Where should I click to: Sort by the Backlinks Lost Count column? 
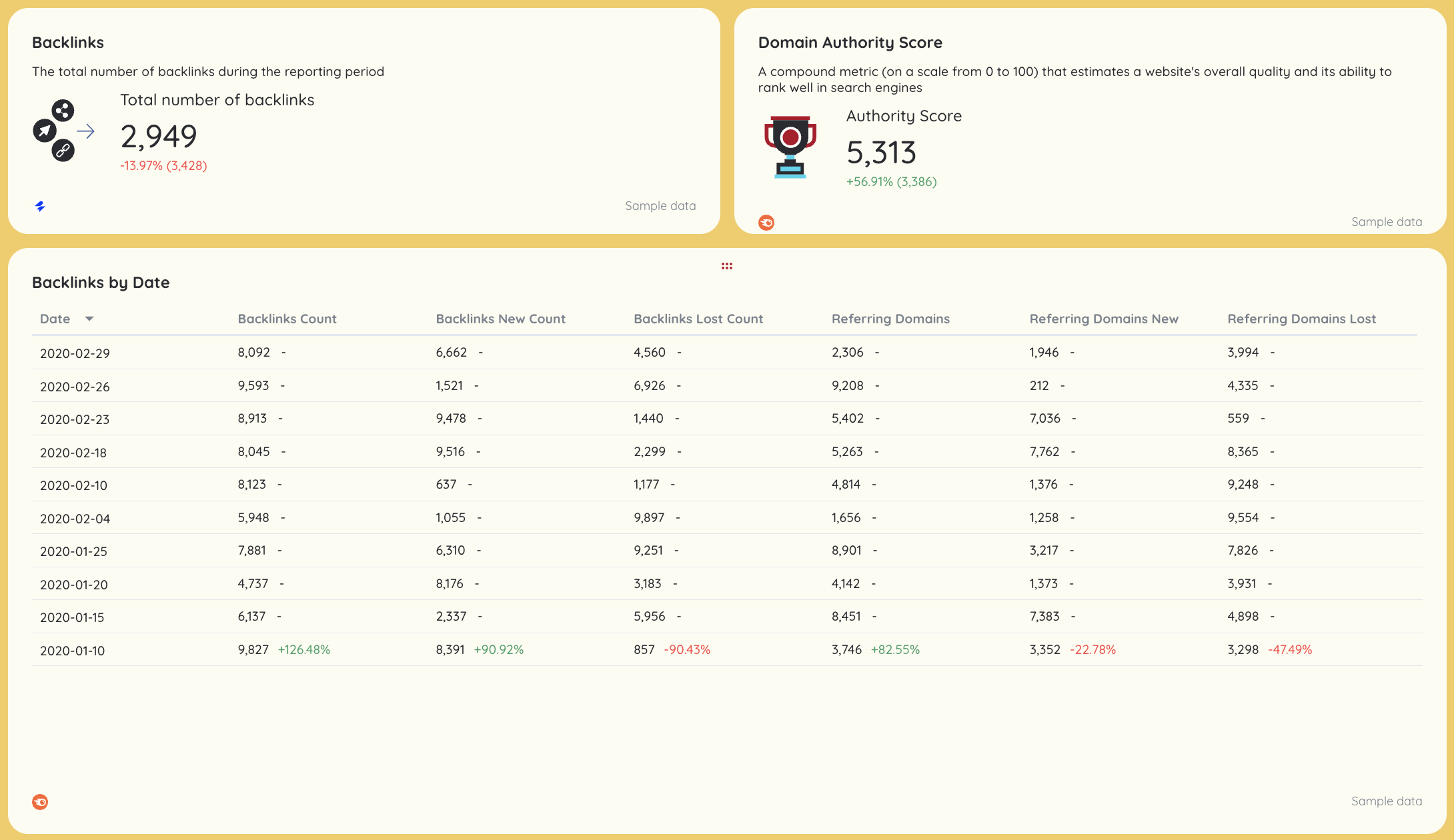(698, 319)
